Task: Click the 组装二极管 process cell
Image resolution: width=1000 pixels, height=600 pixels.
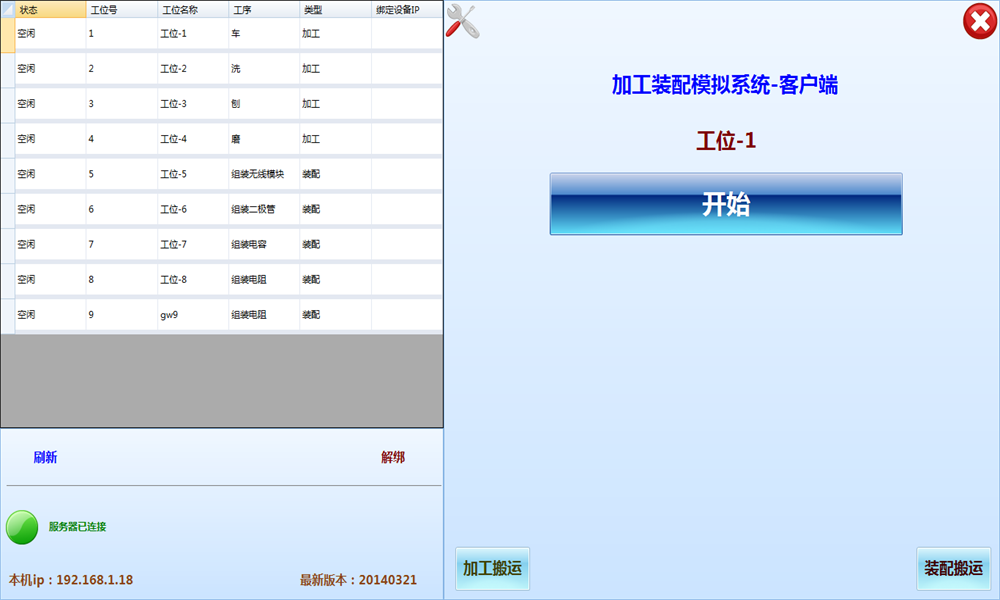Action: [x=264, y=209]
